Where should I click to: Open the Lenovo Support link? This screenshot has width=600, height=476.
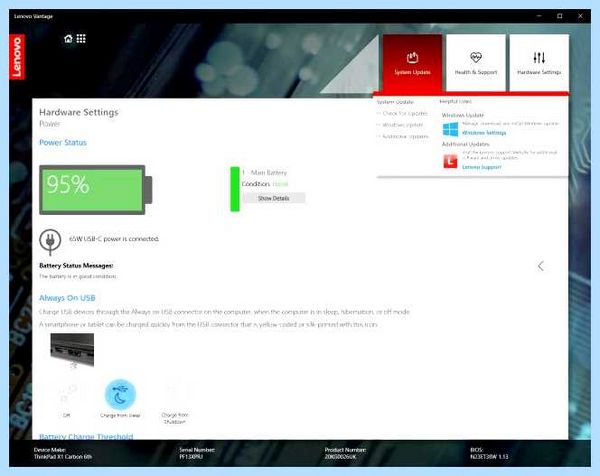481,167
